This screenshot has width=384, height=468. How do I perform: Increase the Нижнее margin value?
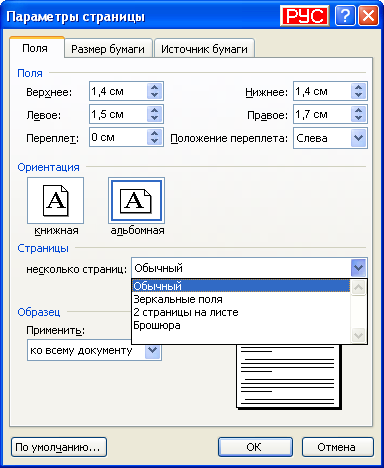[358, 87]
